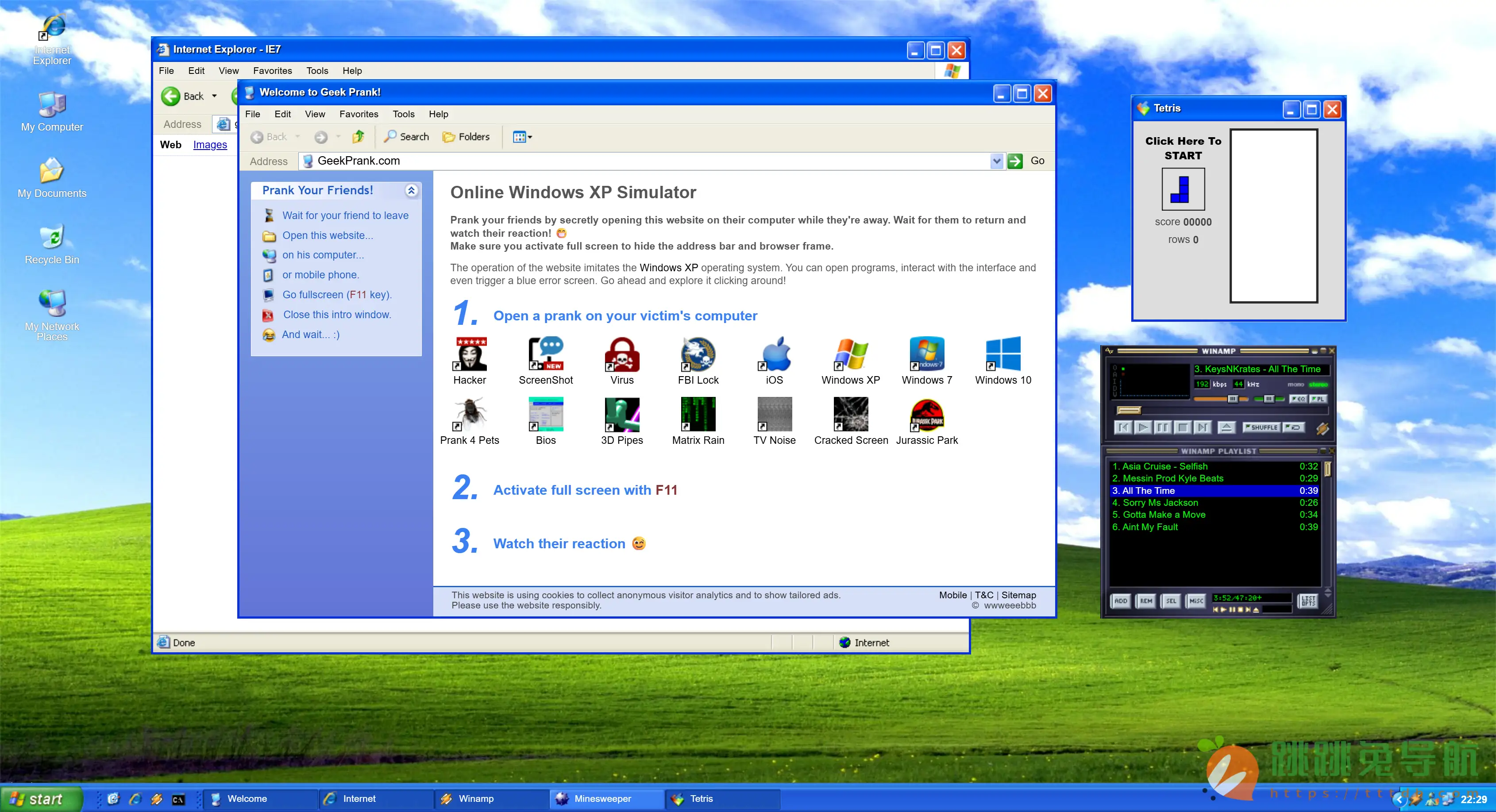Open the Winamp playlist MISC menu
1496x812 pixels.
click(x=1196, y=601)
